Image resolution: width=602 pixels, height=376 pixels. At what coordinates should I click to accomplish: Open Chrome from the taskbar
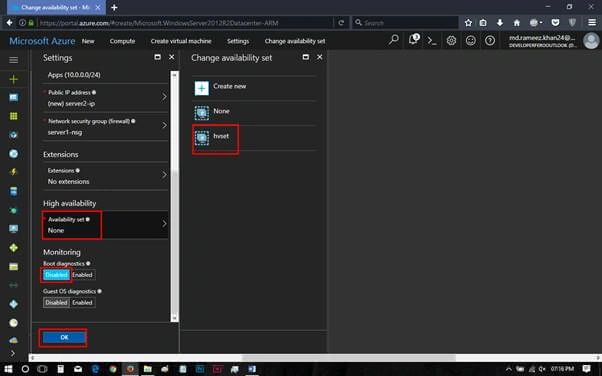112,369
